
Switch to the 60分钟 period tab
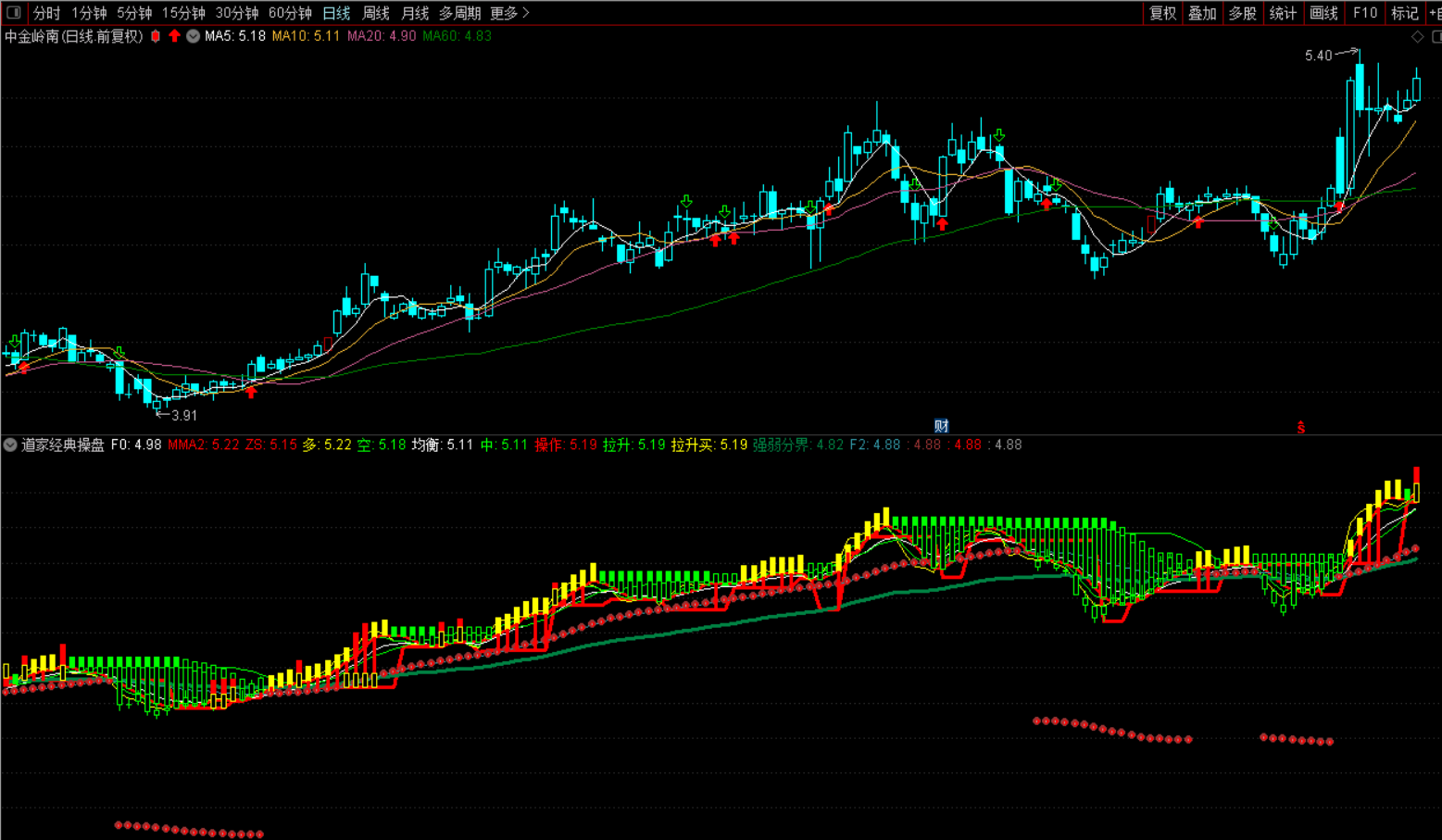coord(290,13)
